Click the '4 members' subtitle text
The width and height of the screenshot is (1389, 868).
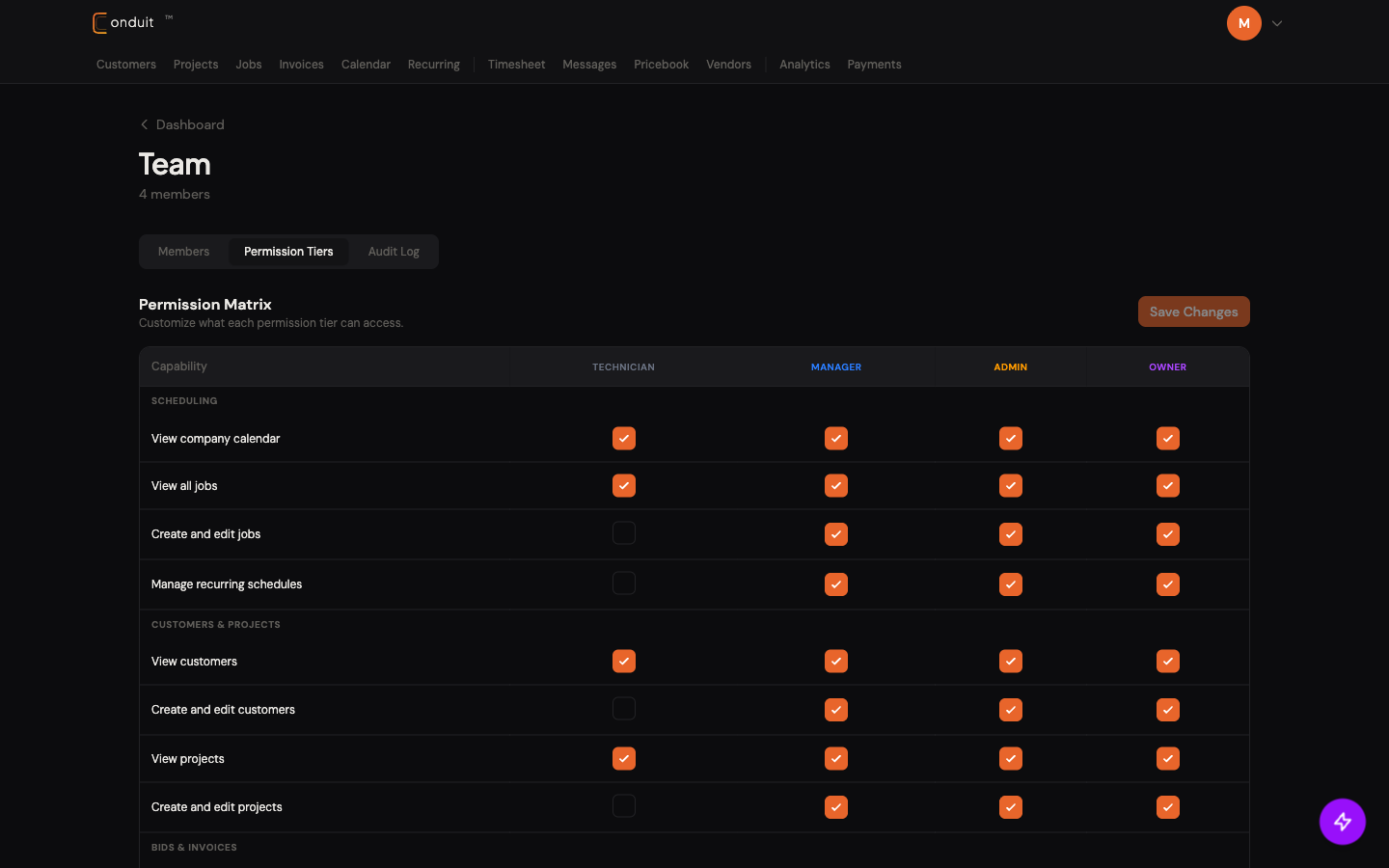coord(175,194)
